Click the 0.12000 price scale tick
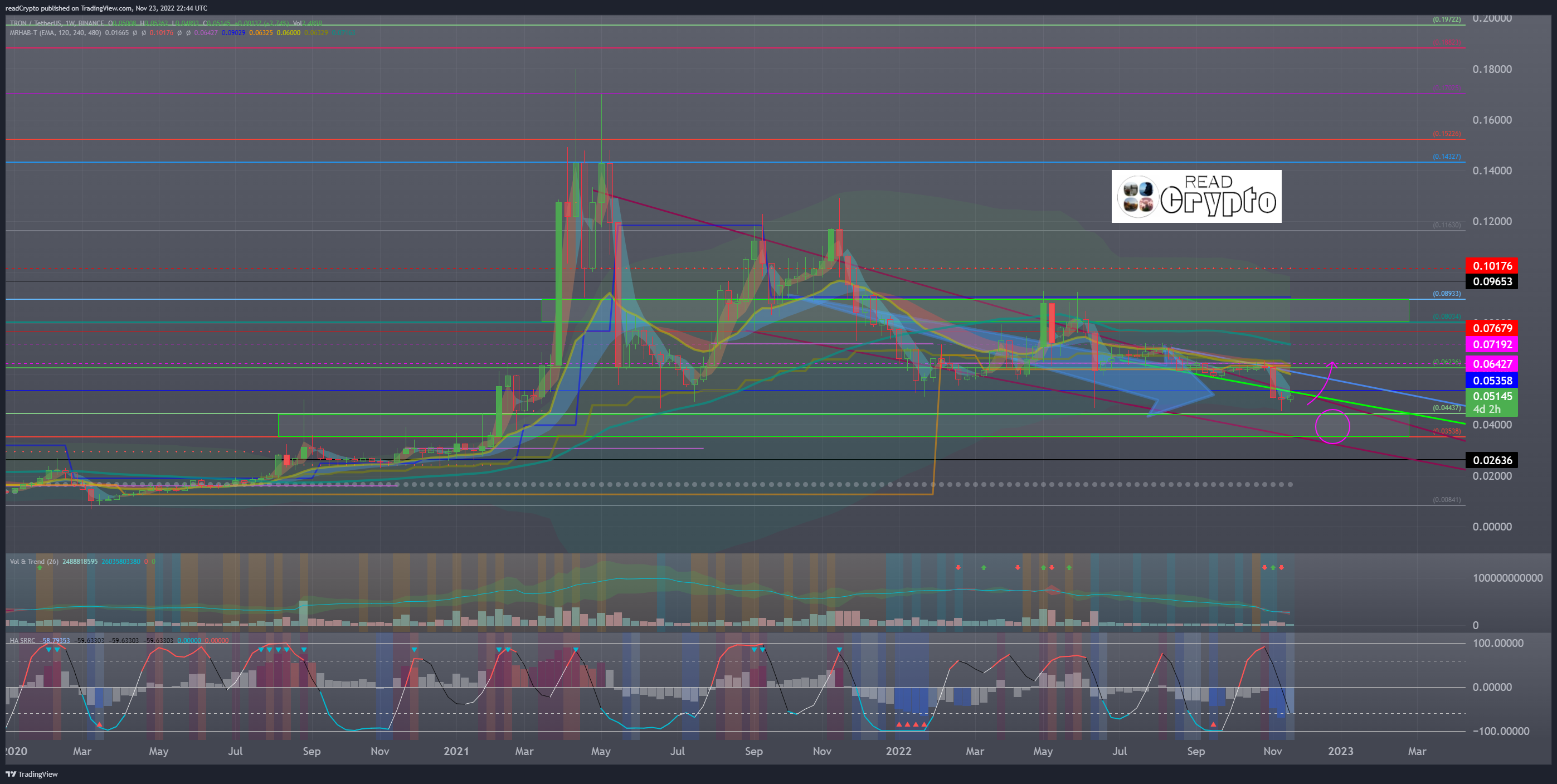 [1492, 222]
